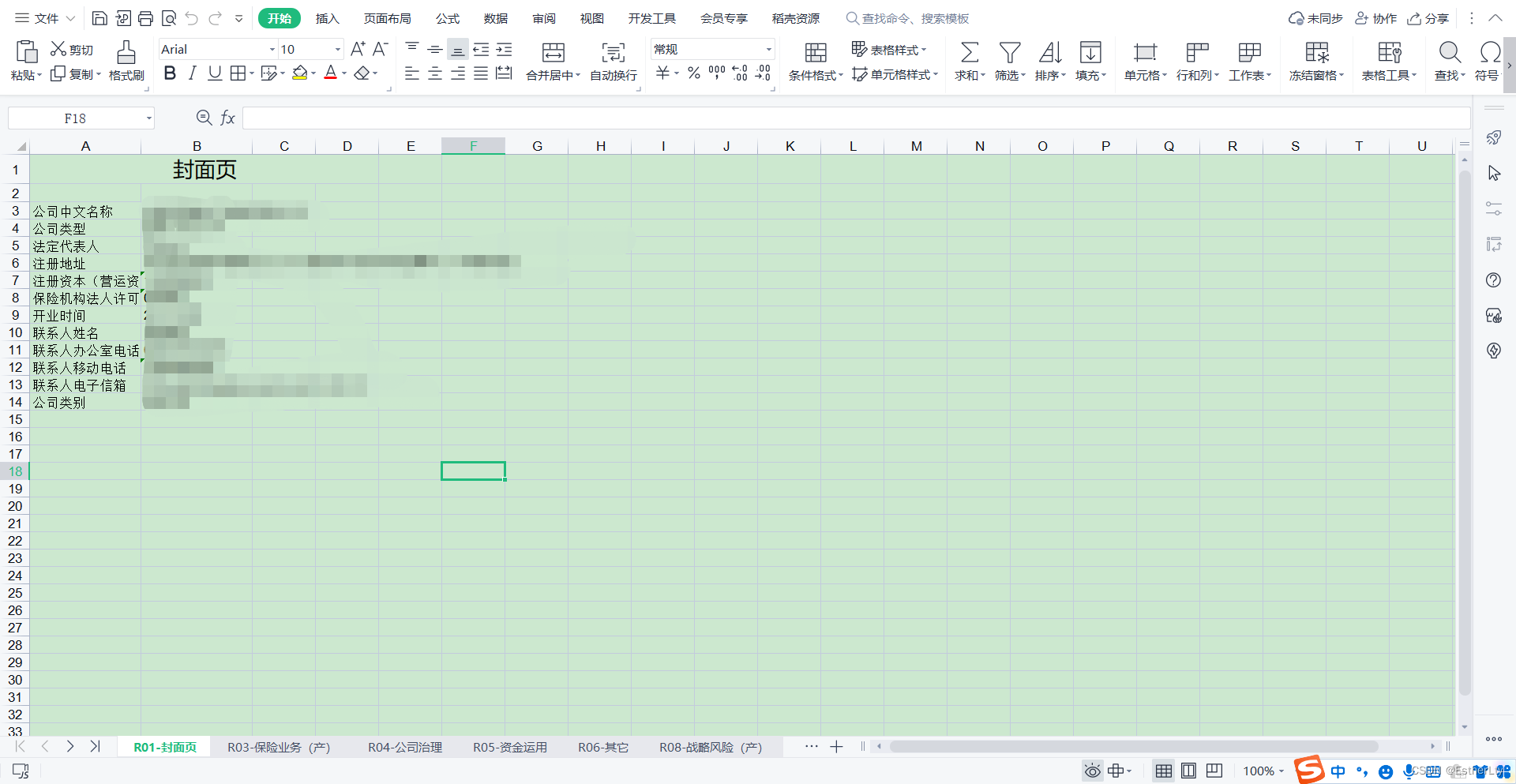The width and height of the screenshot is (1516, 784).
Task: Click the Filter (筛选) funnel icon
Action: point(1010,53)
